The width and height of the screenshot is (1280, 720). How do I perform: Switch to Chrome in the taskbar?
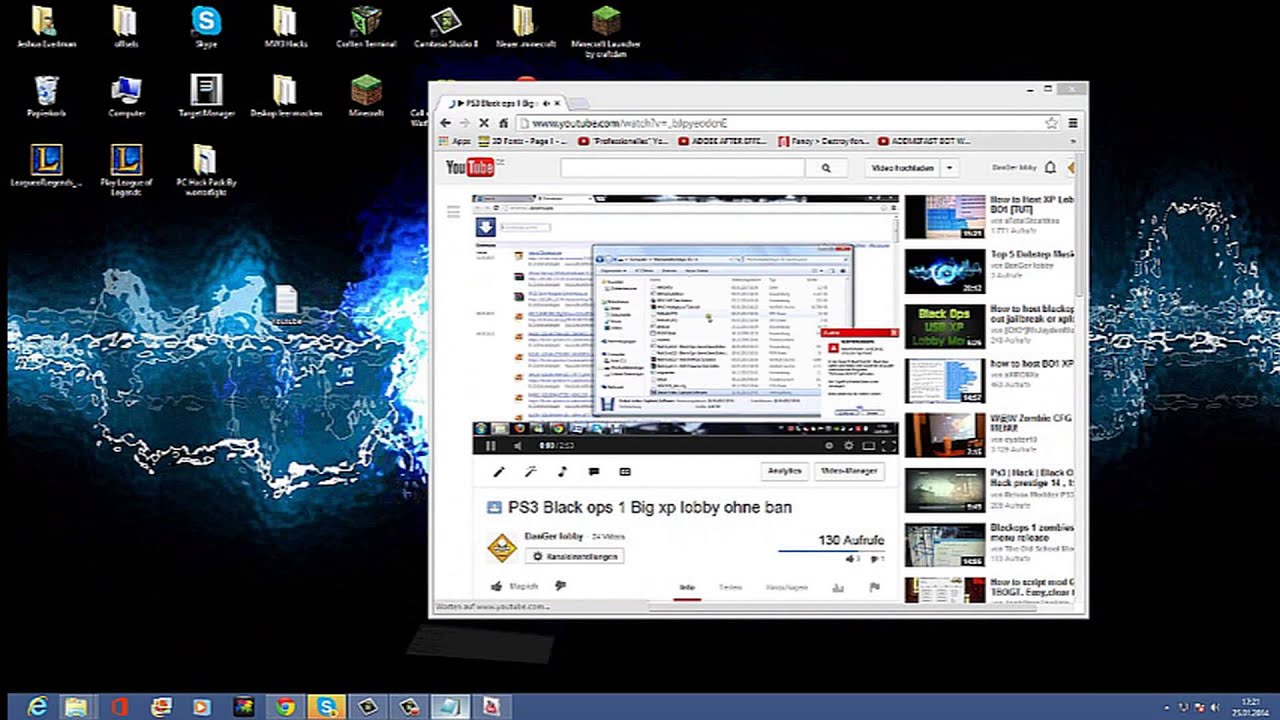tap(285, 707)
